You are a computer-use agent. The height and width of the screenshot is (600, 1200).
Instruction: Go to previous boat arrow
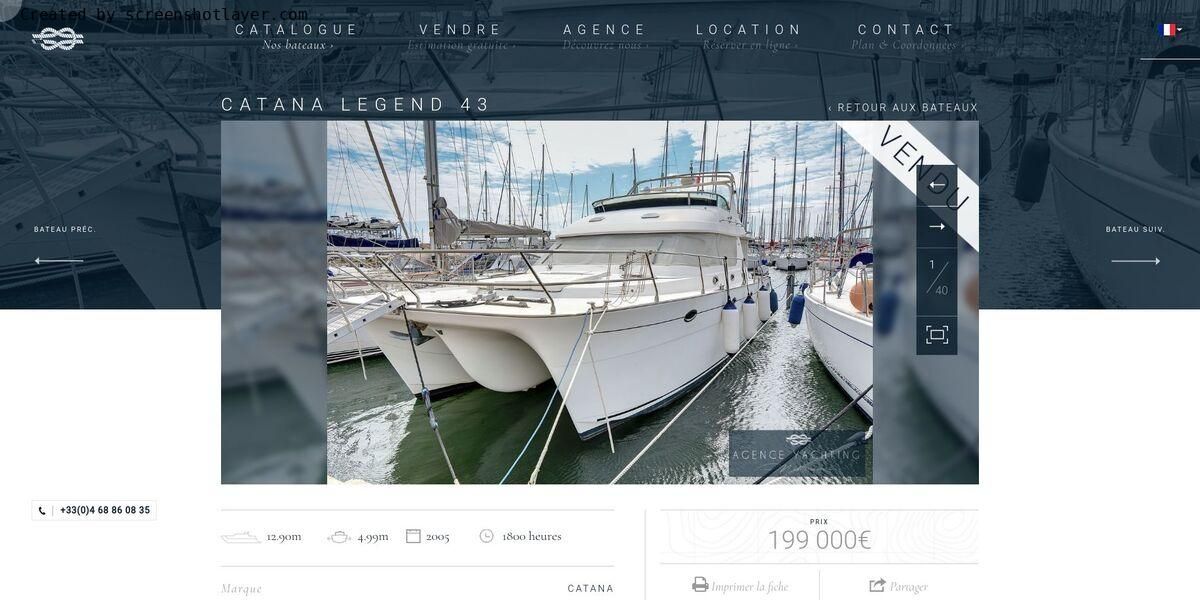[59, 261]
